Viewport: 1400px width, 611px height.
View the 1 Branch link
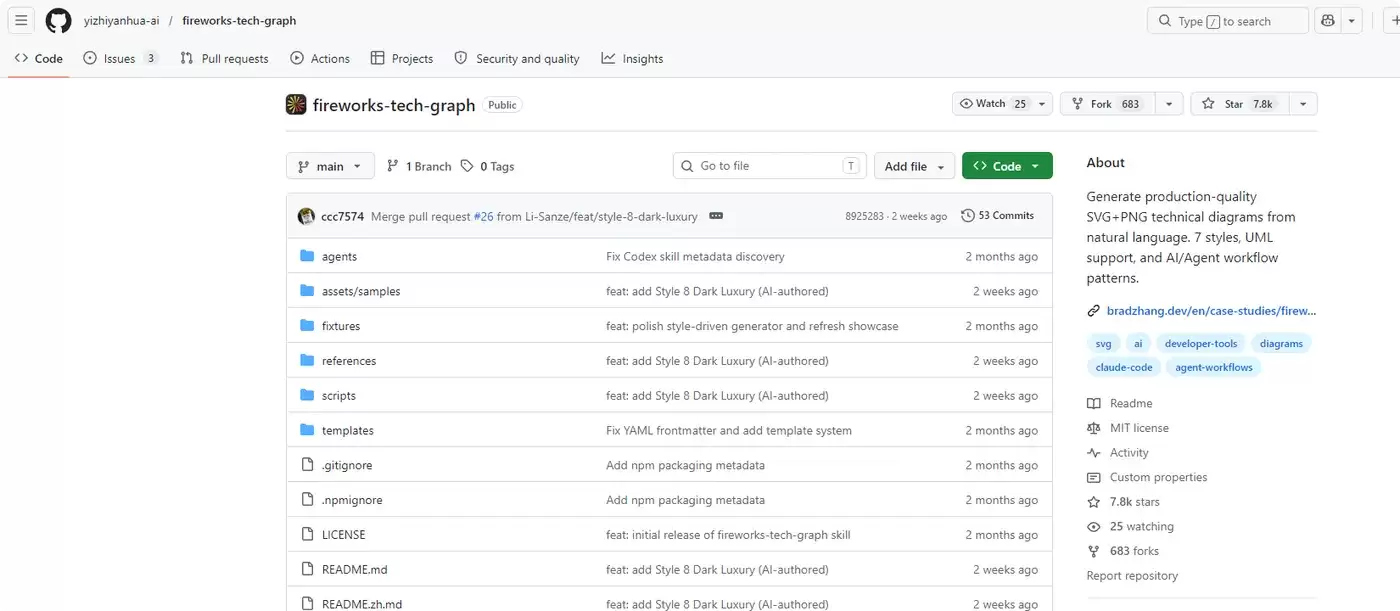(419, 166)
